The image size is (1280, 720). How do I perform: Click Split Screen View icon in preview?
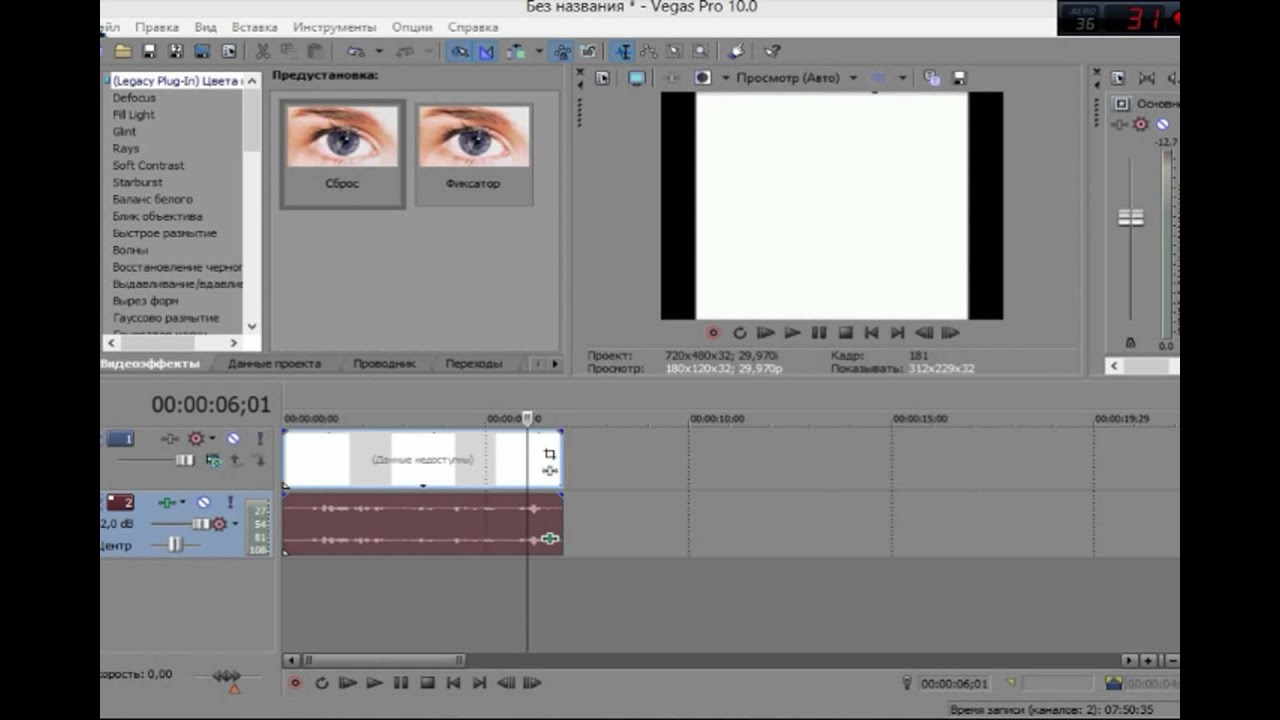click(x=703, y=78)
